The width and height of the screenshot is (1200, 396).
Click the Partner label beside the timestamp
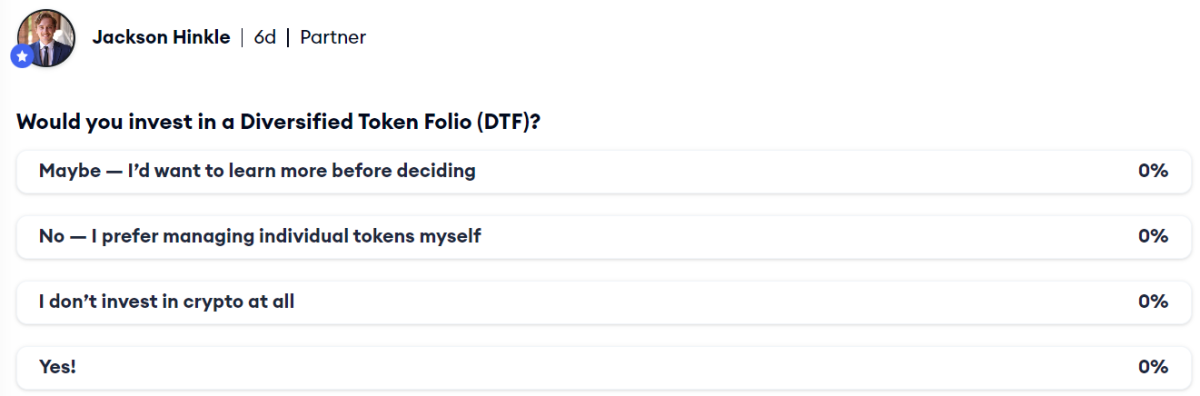click(333, 38)
